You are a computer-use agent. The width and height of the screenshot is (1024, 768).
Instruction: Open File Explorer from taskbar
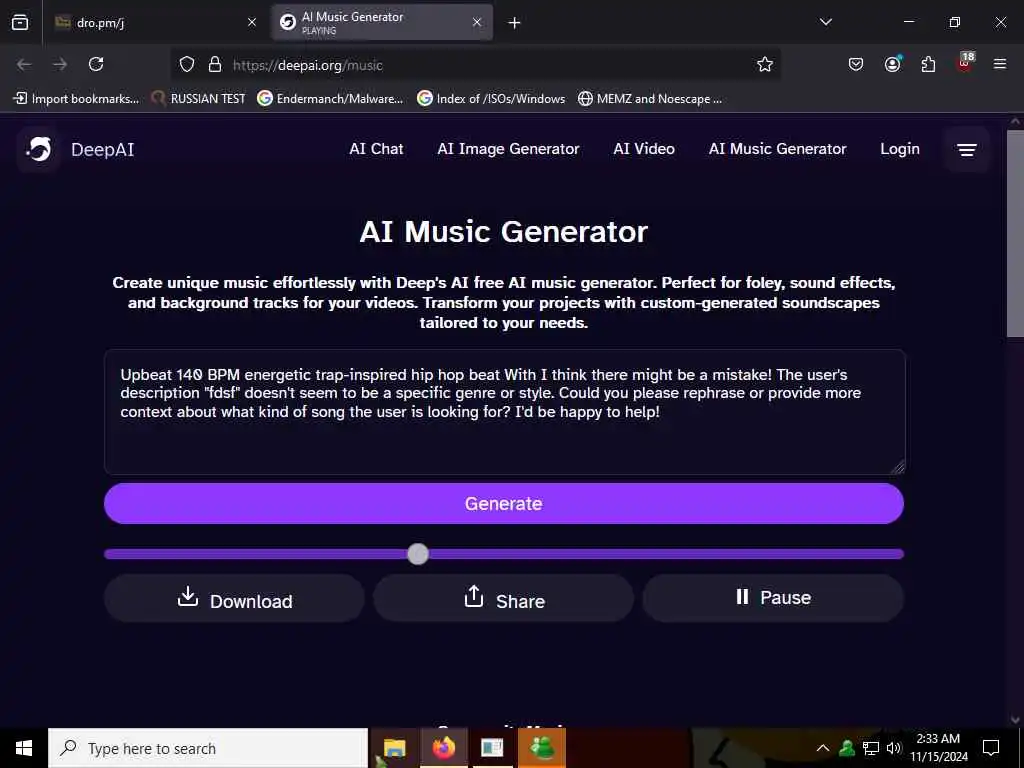pos(394,748)
